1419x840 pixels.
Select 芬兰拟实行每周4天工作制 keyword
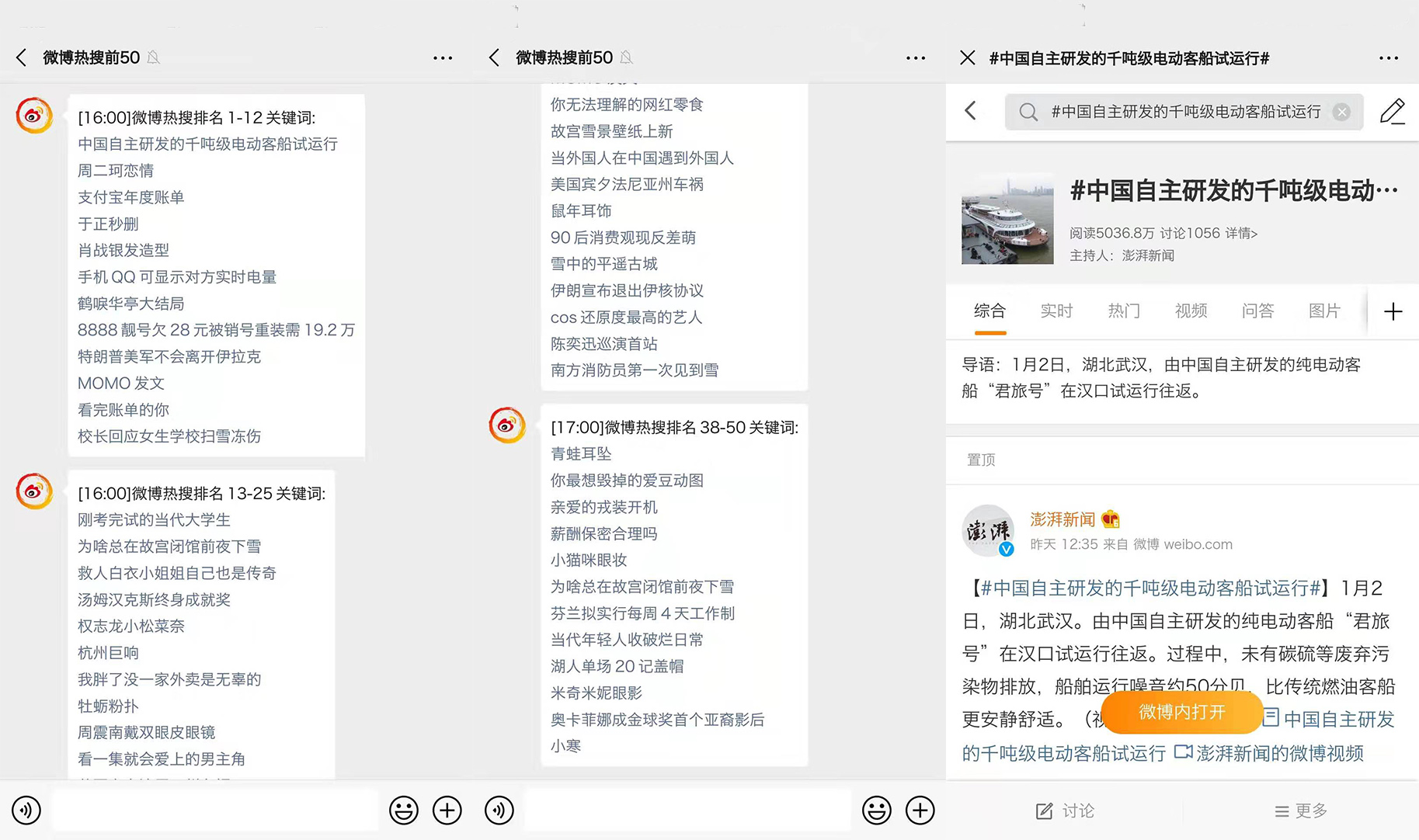tap(643, 613)
